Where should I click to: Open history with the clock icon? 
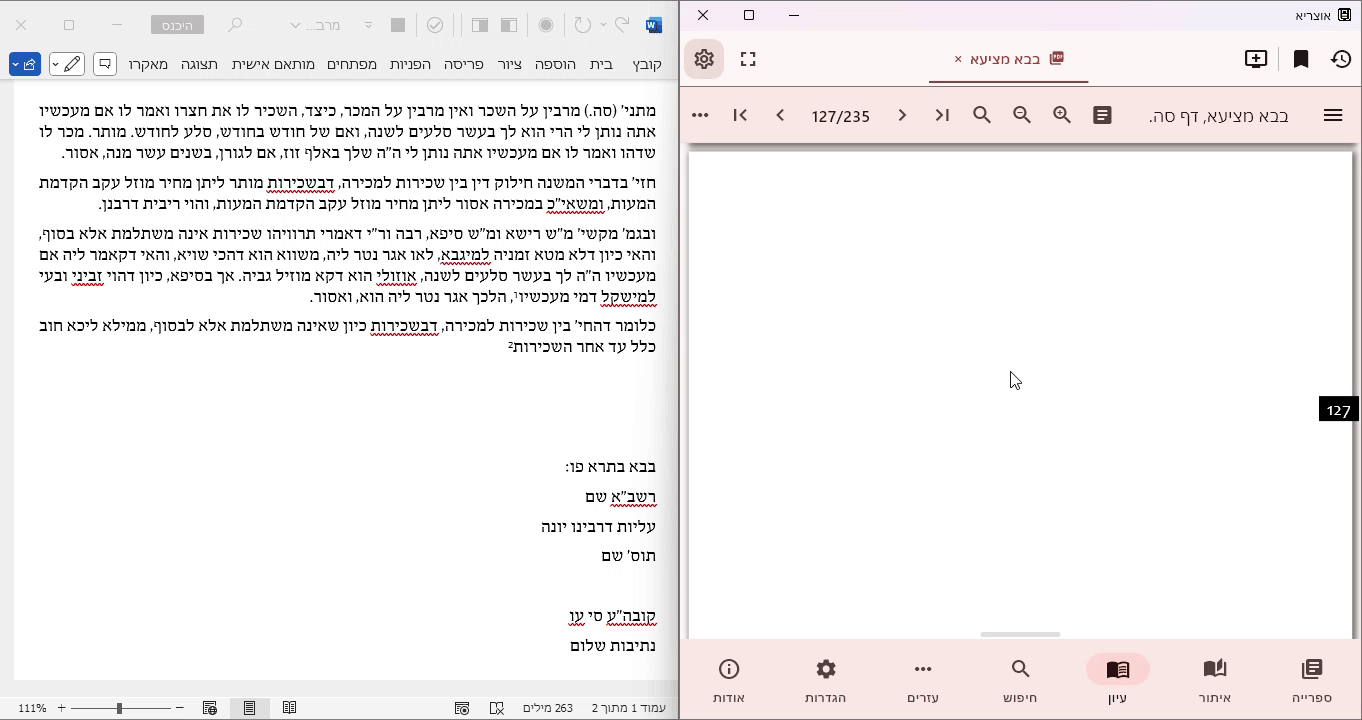click(x=1341, y=59)
